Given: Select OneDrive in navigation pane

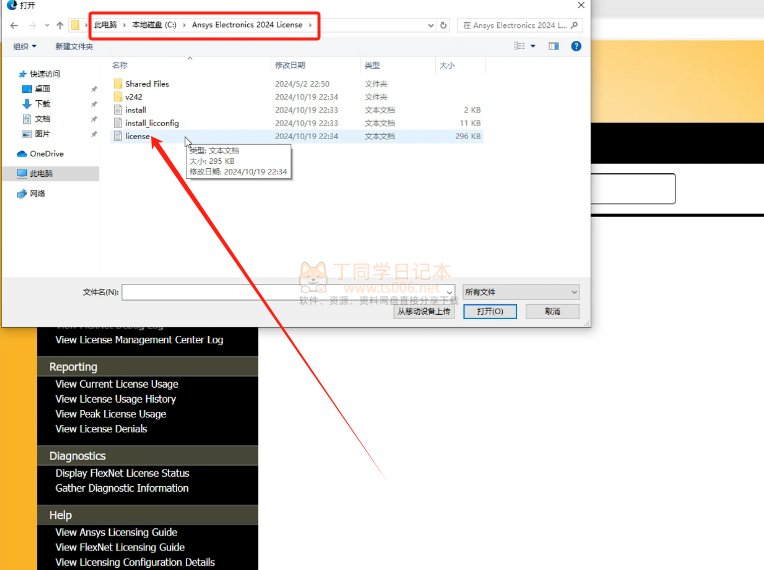Looking at the screenshot, I should [40, 154].
